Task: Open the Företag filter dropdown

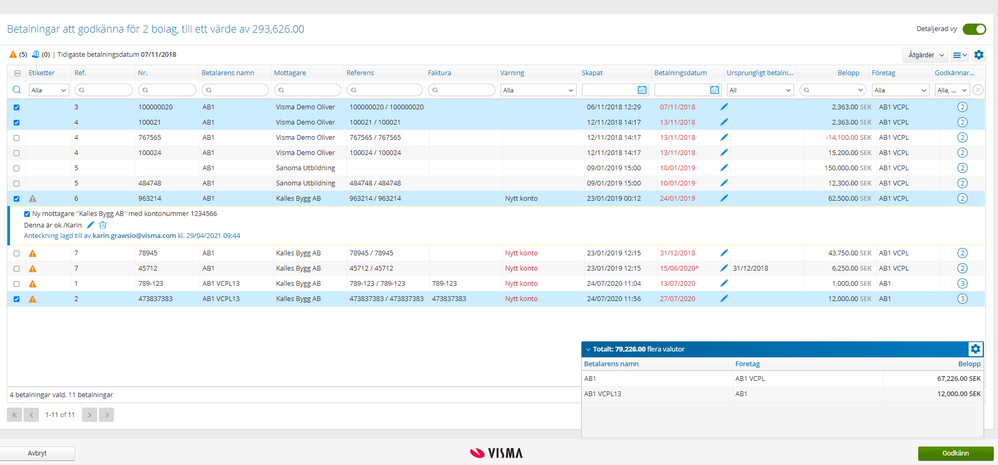Action: click(x=900, y=90)
